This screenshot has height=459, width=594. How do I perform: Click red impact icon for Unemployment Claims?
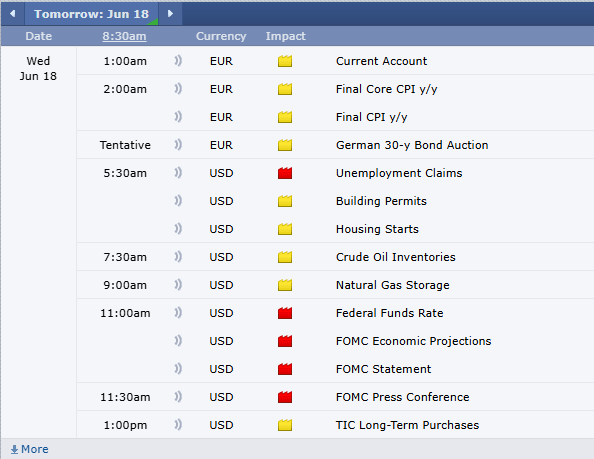(285, 173)
